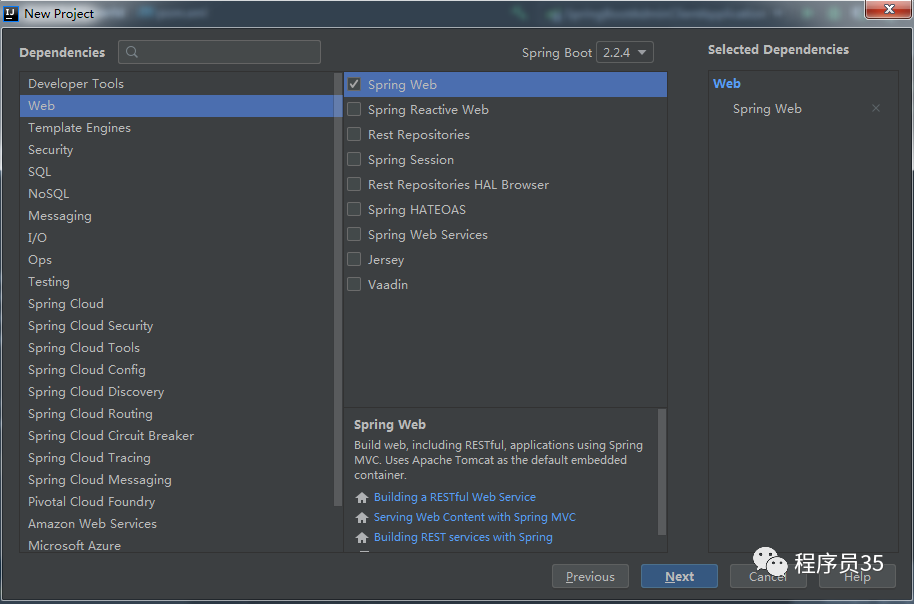The image size is (914, 604).
Task: Open the Help button
Action: (857, 577)
